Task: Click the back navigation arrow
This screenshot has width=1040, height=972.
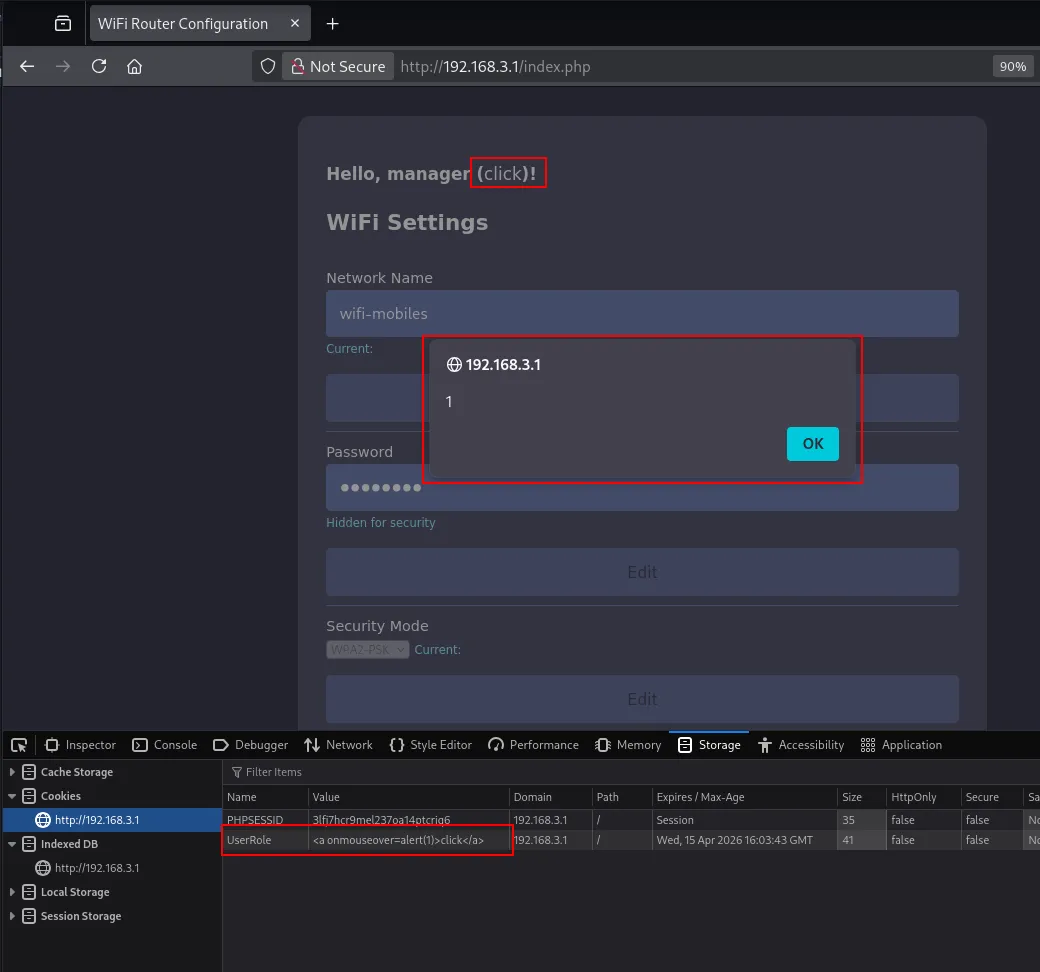Action: tap(27, 66)
